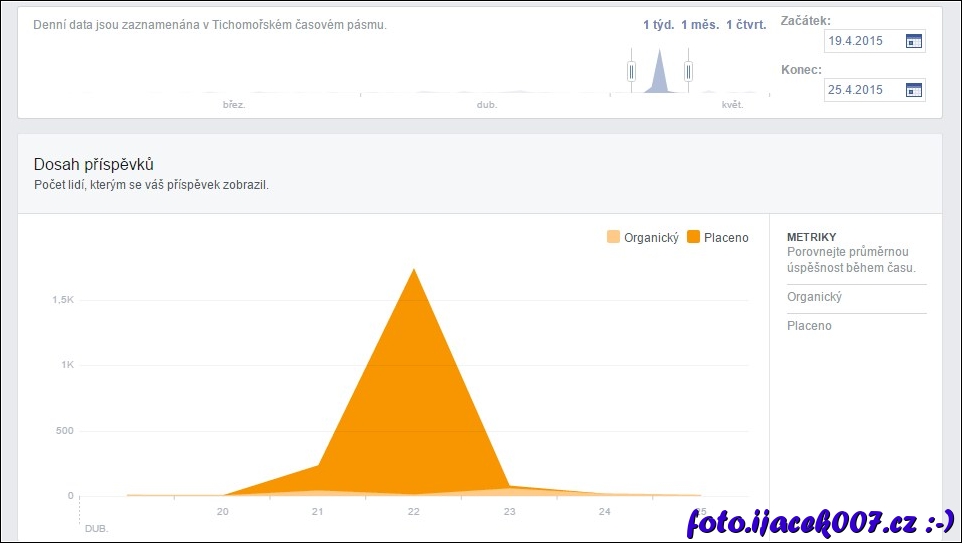Image resolution: width=962 pixels, height=543 pixels.
Task: Toggle Organický in the Metriky panel
Action: pos(815,297)
